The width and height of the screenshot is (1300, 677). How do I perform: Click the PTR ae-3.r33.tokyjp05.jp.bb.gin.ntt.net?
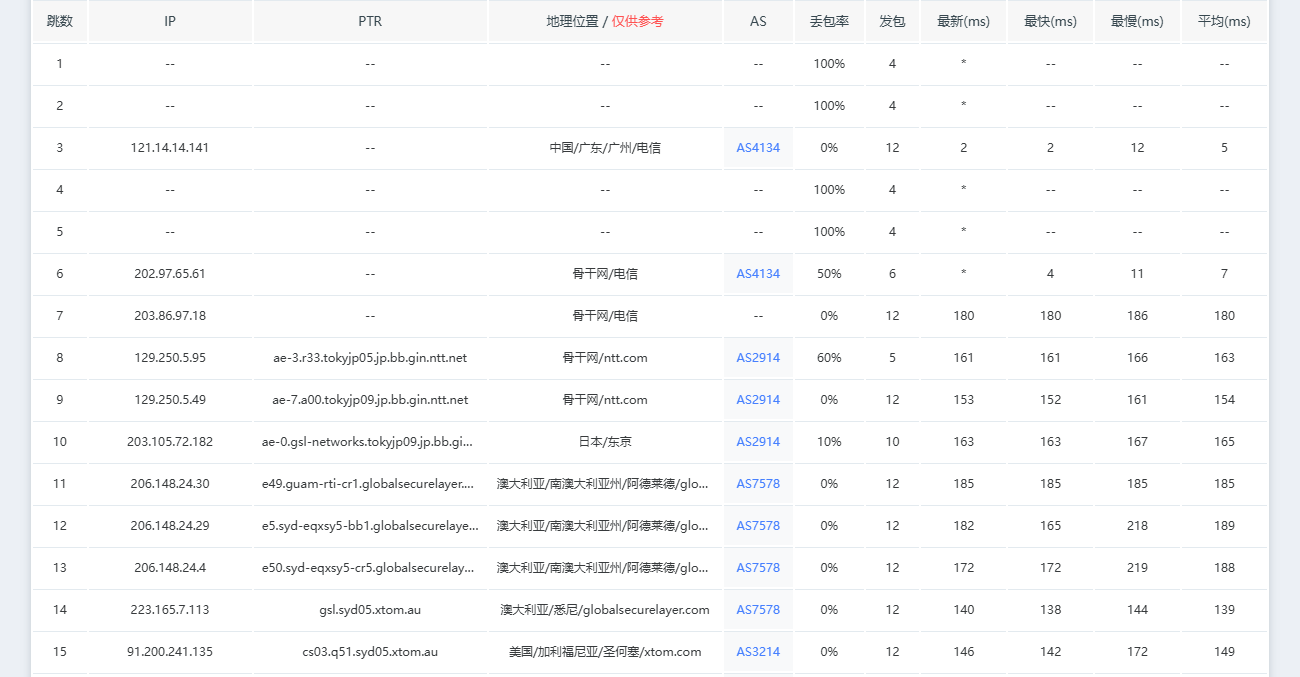pyautogui.click(x=370, y=358)
